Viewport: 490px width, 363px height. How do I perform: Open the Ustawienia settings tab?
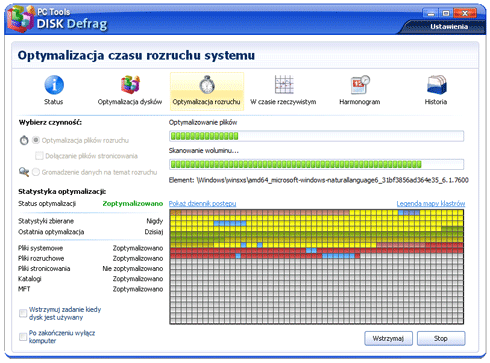[449, 27]
